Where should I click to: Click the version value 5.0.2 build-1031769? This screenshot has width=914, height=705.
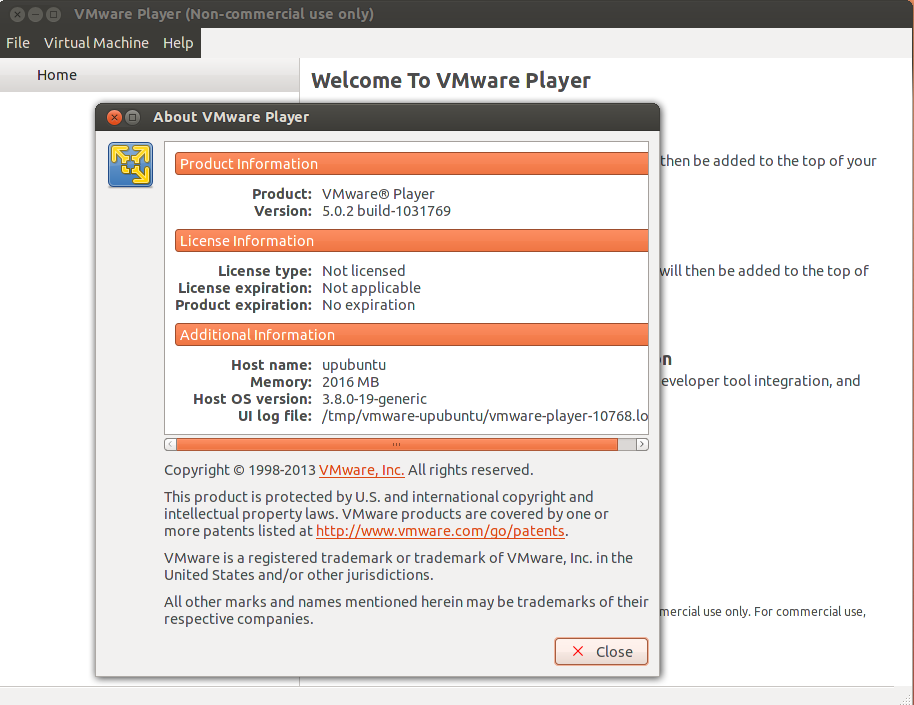(x=386, y=211)
